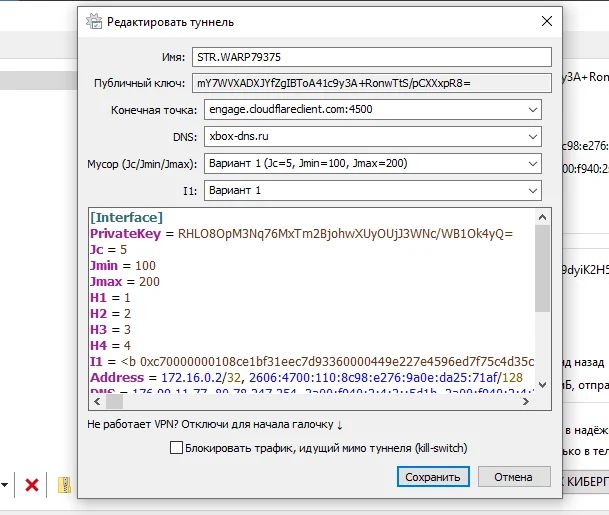Click the config editor scroll-down arrow
The height and width of the screenshot is (515, 609).
coord(542,384)
